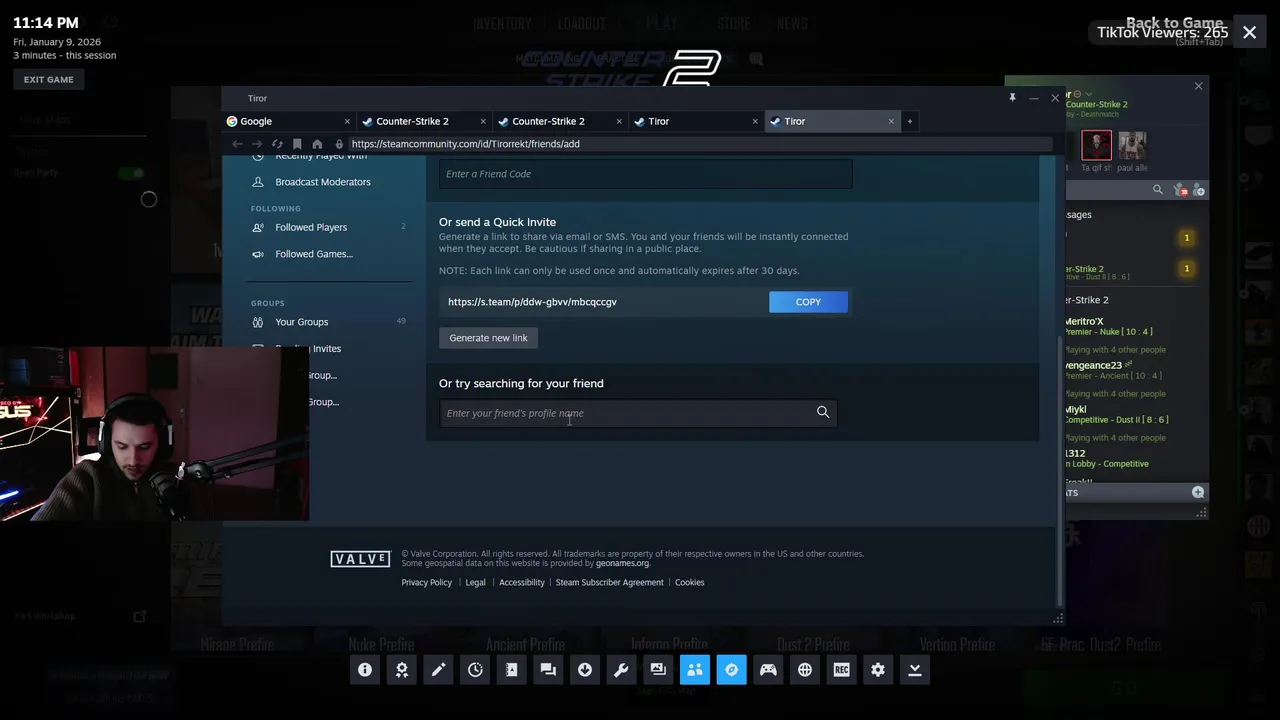Open the Achievements icon in overlay toolbar

[x=402, y=670]
